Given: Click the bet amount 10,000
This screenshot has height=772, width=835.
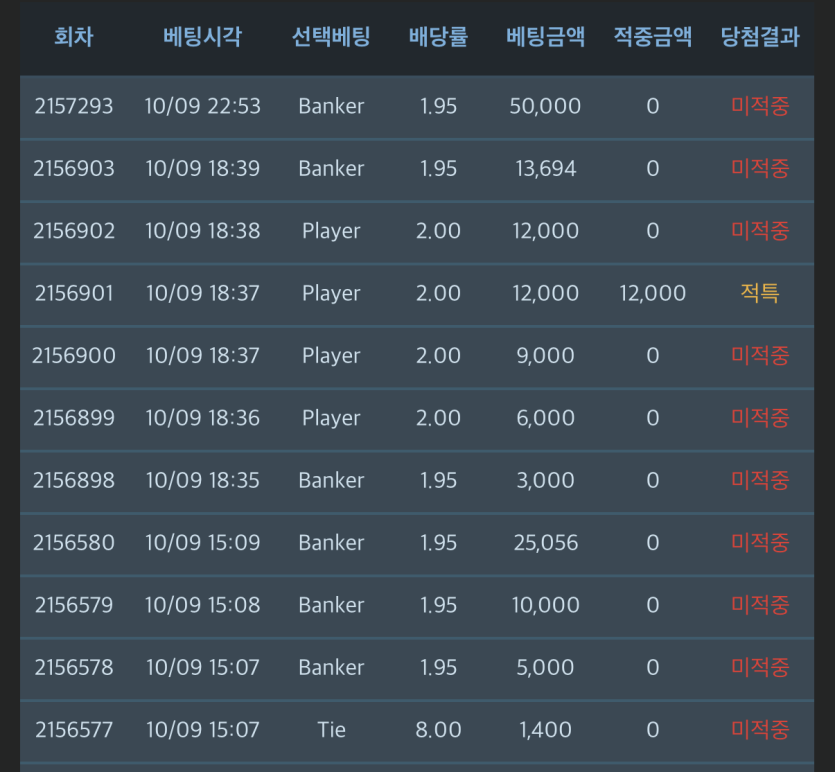Looking at the screenshot, I should tap(545, 605).
